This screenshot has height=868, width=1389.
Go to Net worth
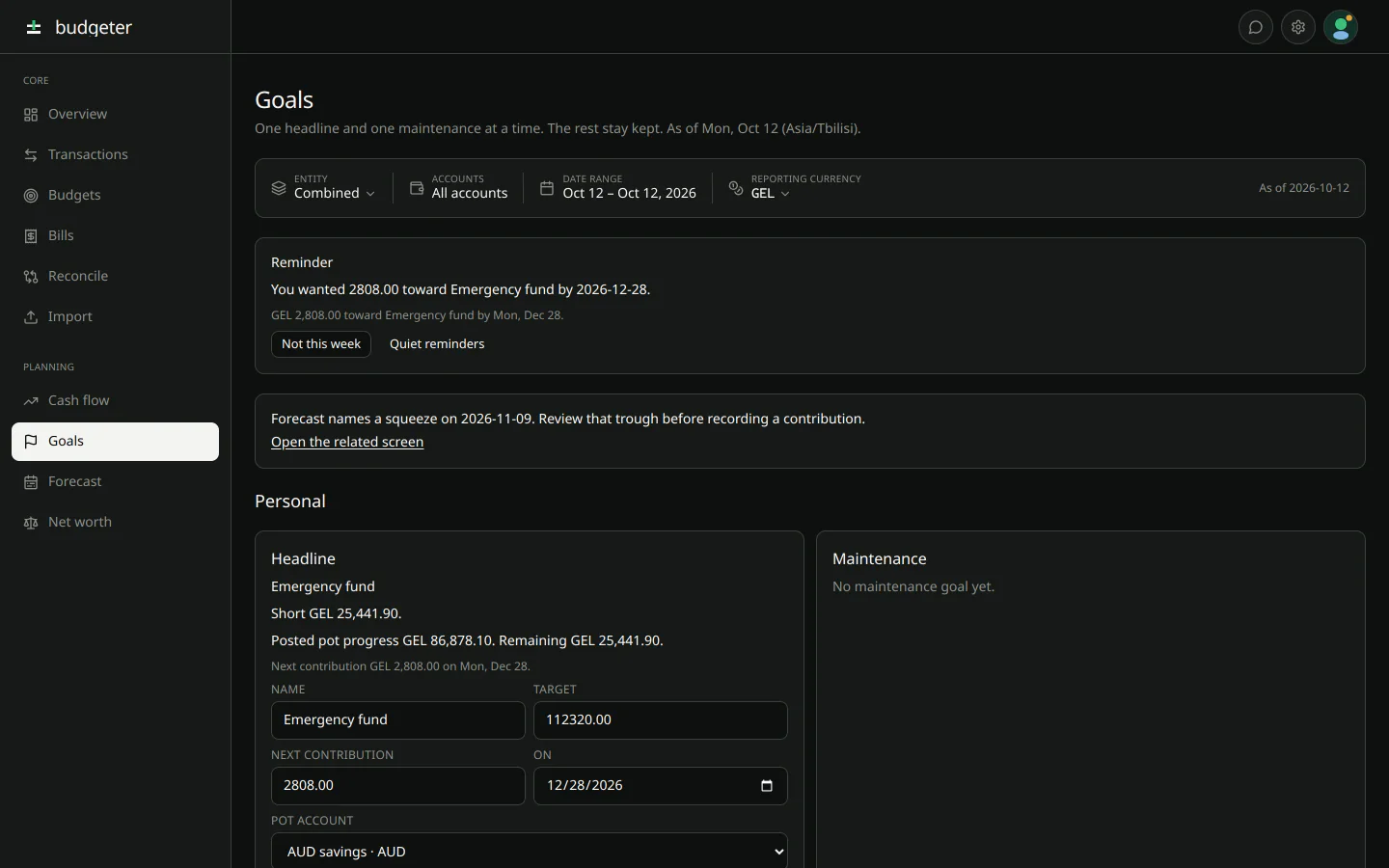[115, 522]
